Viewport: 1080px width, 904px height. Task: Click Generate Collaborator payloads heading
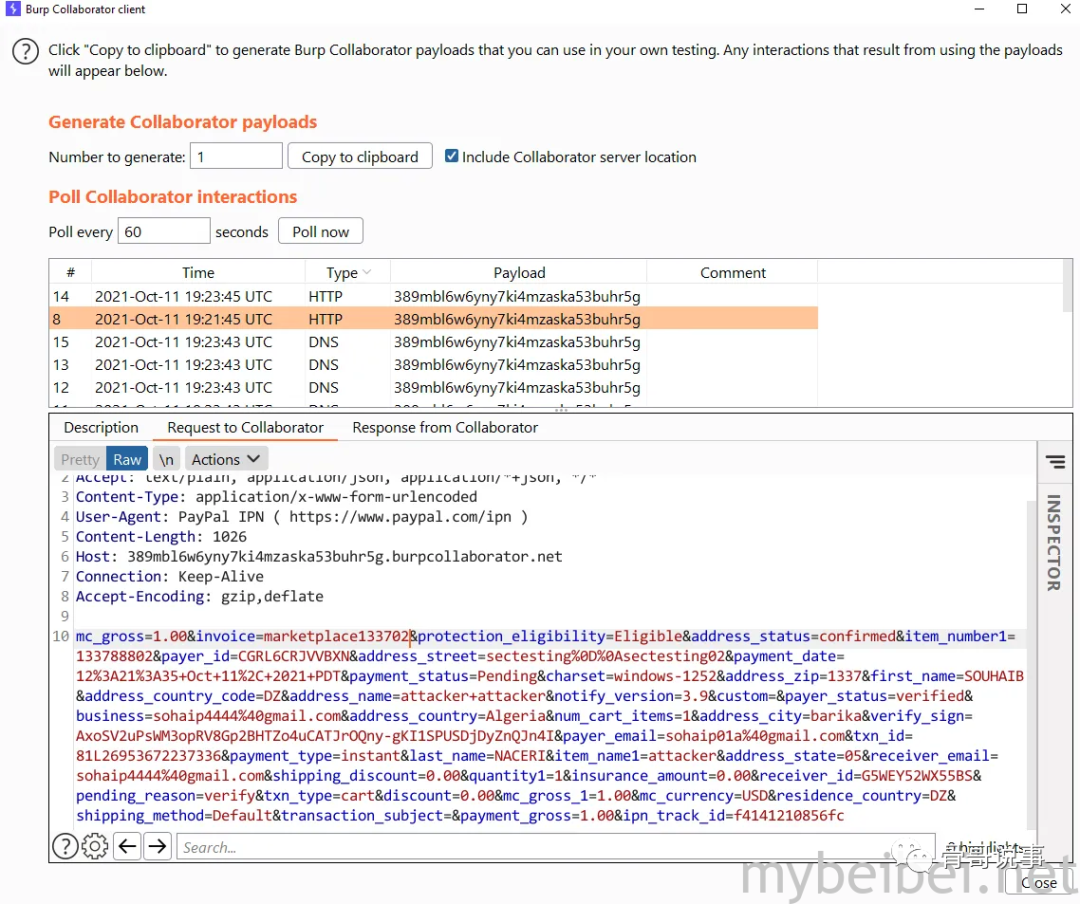click(x=183, y=122)
